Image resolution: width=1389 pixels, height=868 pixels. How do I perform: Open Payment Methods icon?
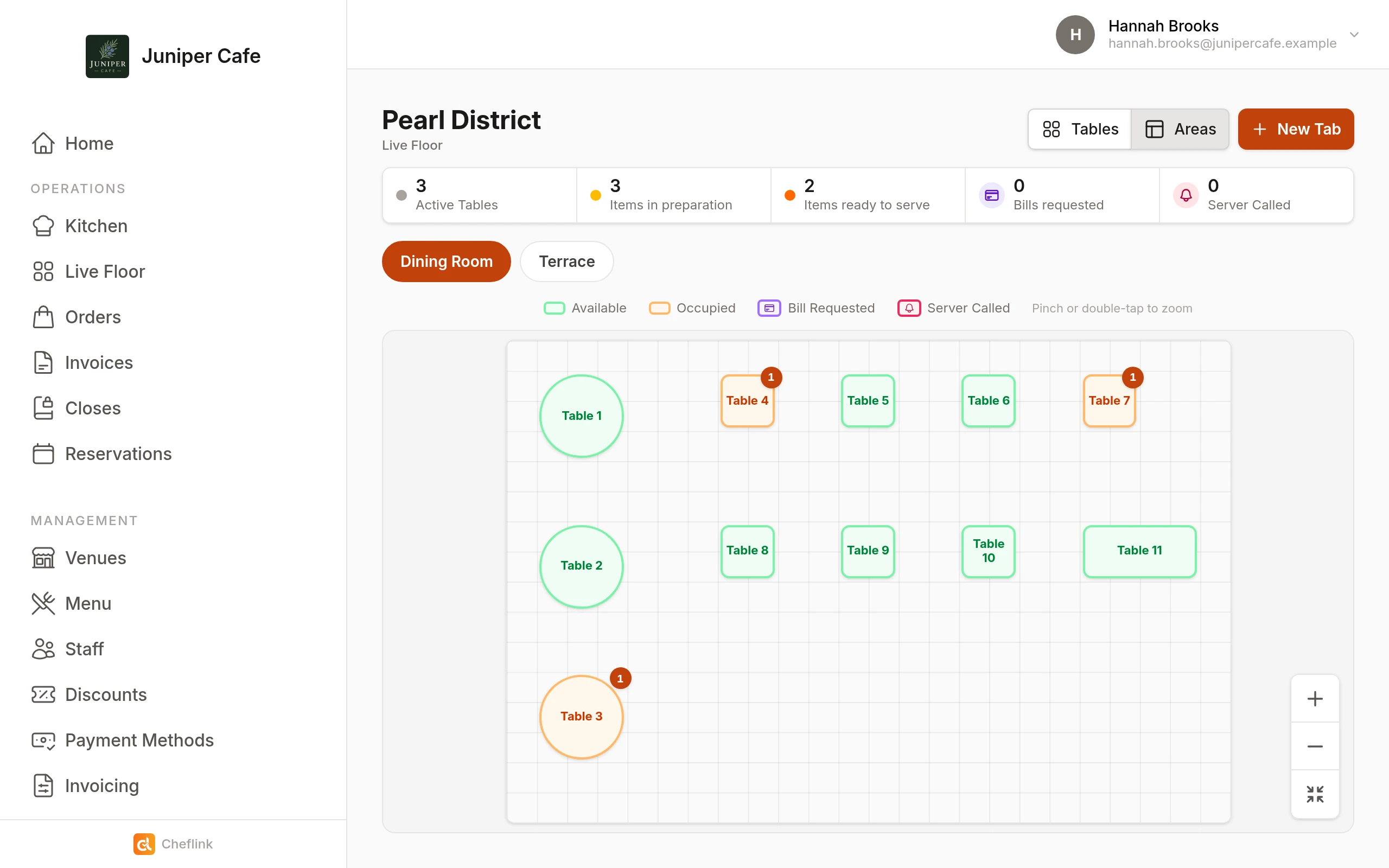pos(43,740)
